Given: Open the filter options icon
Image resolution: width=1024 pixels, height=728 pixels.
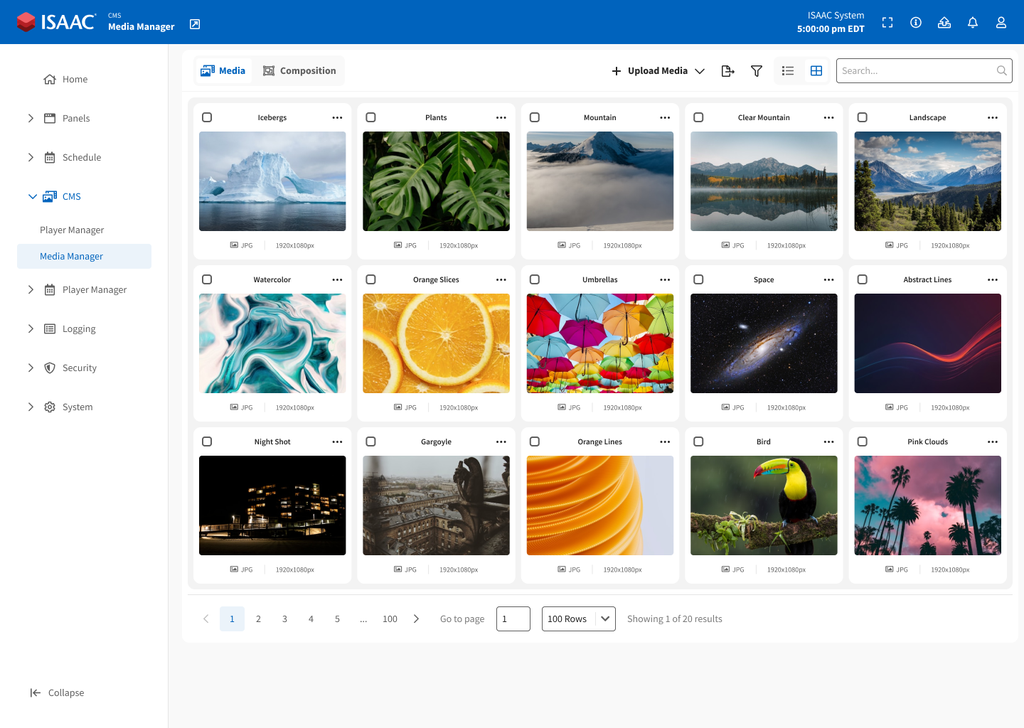Looking at the screenshot, I should click(x=757, y=71).
